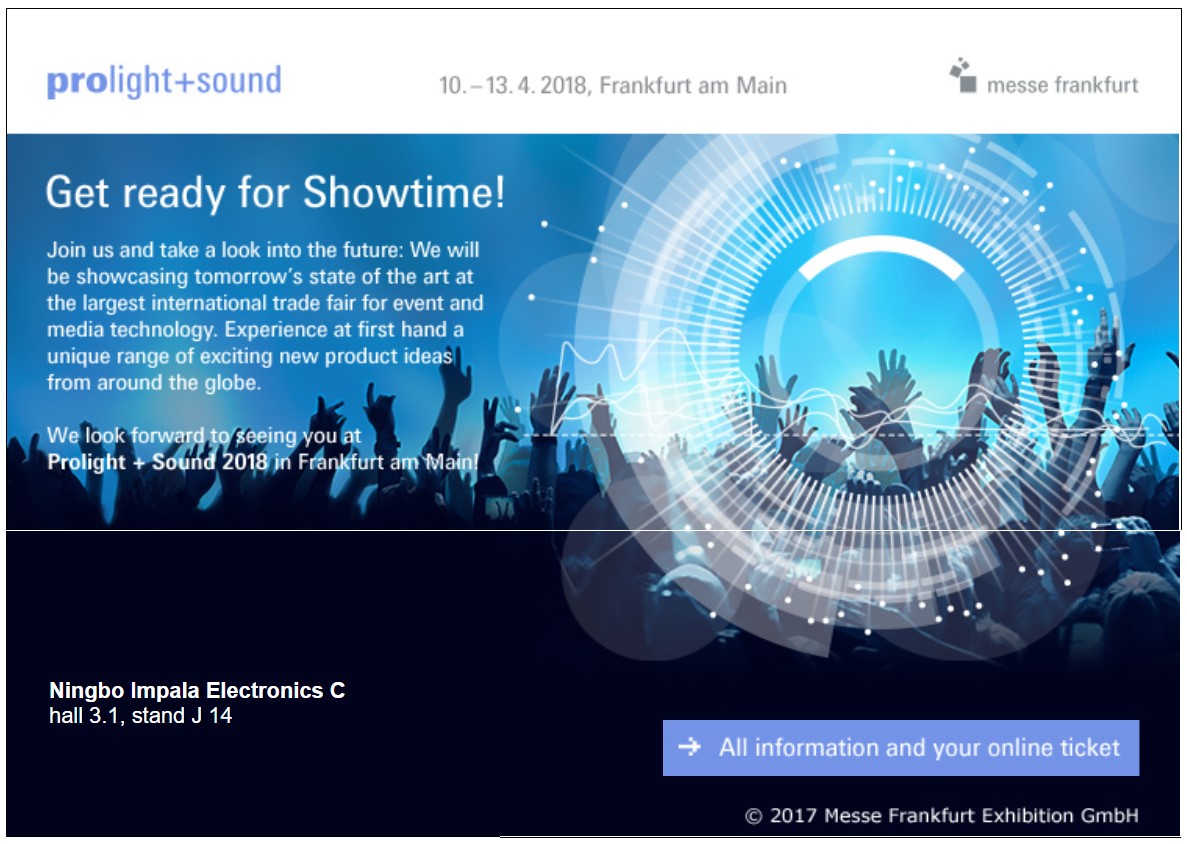Click '© 2017 Messe Frankfurt Exhibition GmbH' copyright
The image size is (1187, 844).
click(942, 815)
